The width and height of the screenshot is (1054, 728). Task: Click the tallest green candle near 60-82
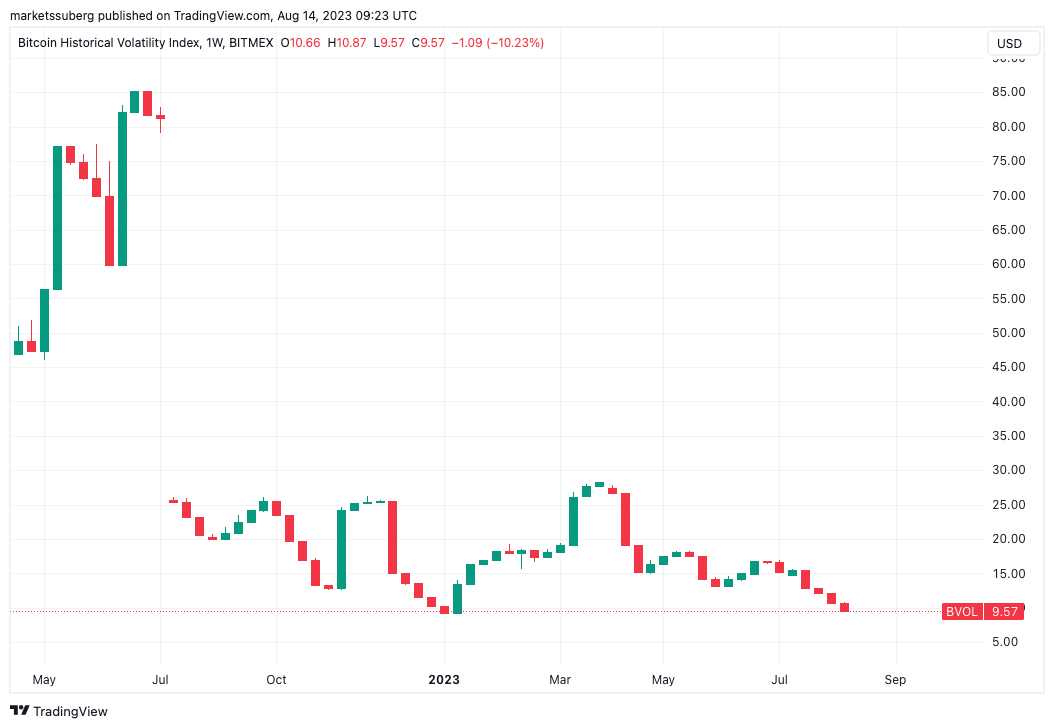tap(123, 188)
